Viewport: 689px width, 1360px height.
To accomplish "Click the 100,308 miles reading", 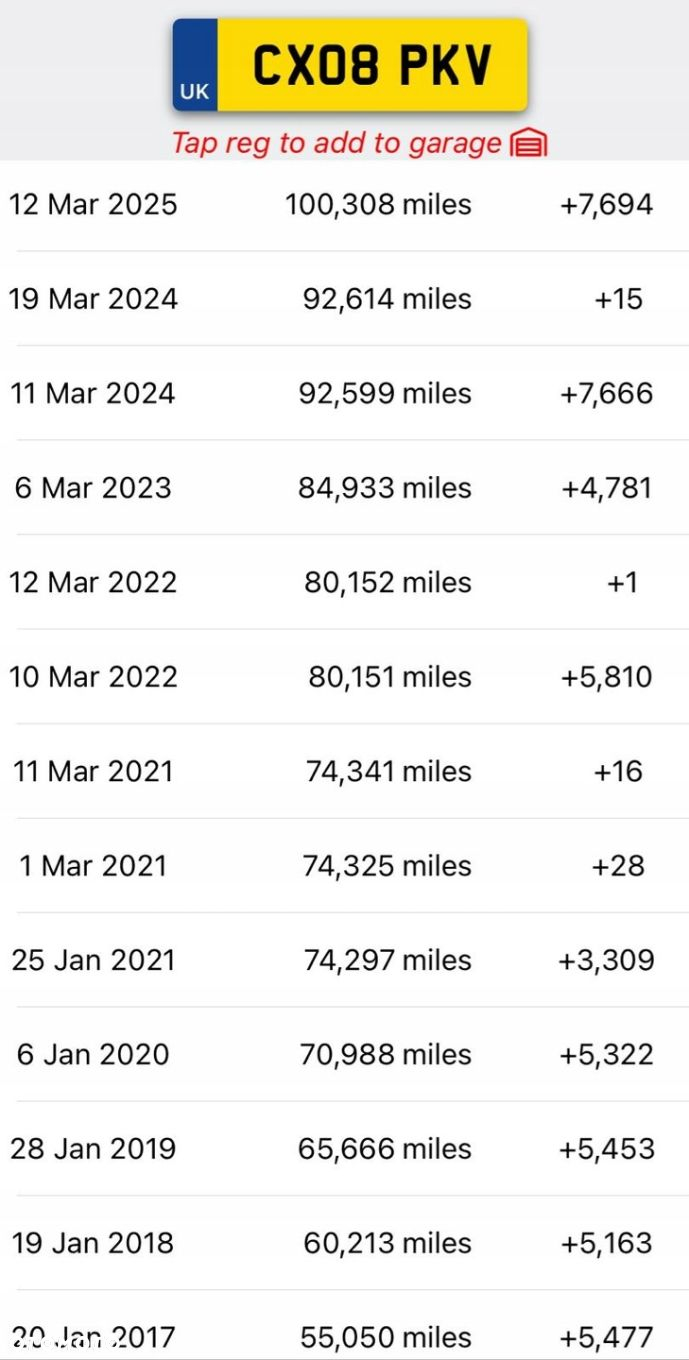I will 378,205.
